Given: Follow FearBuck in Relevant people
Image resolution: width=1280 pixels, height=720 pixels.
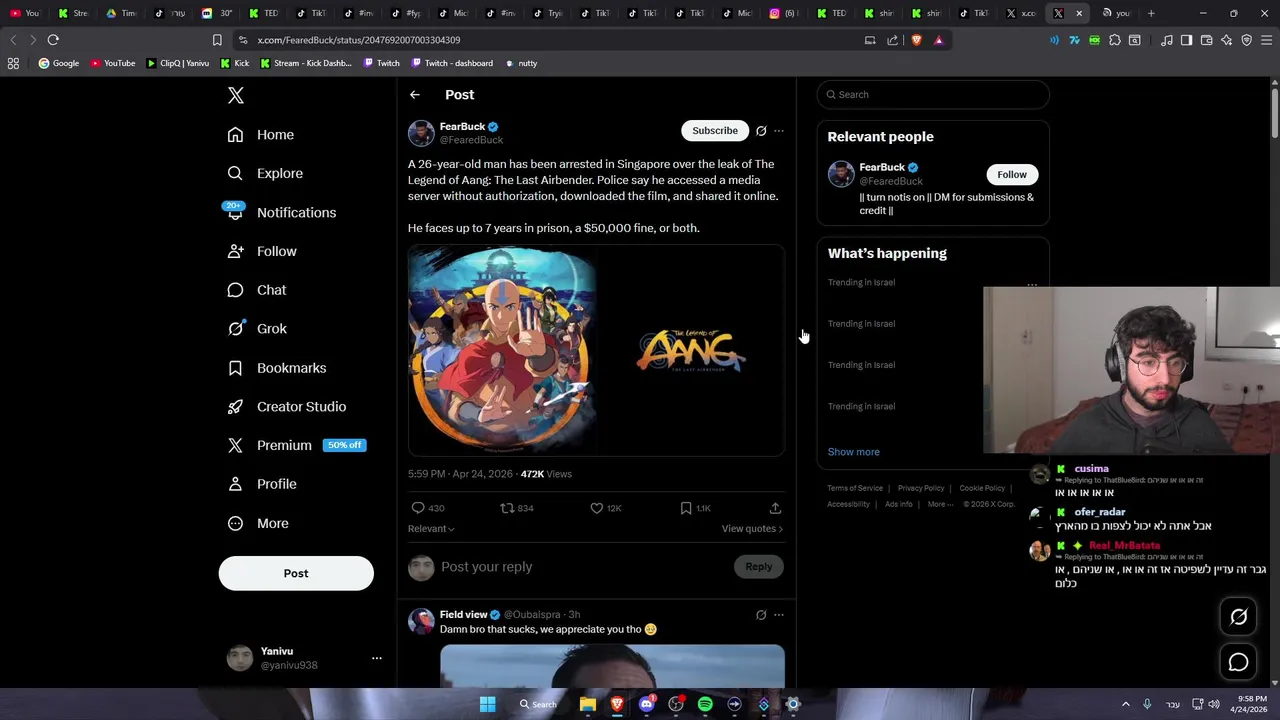Looking at the screenshot, I should pos(1012,175).
